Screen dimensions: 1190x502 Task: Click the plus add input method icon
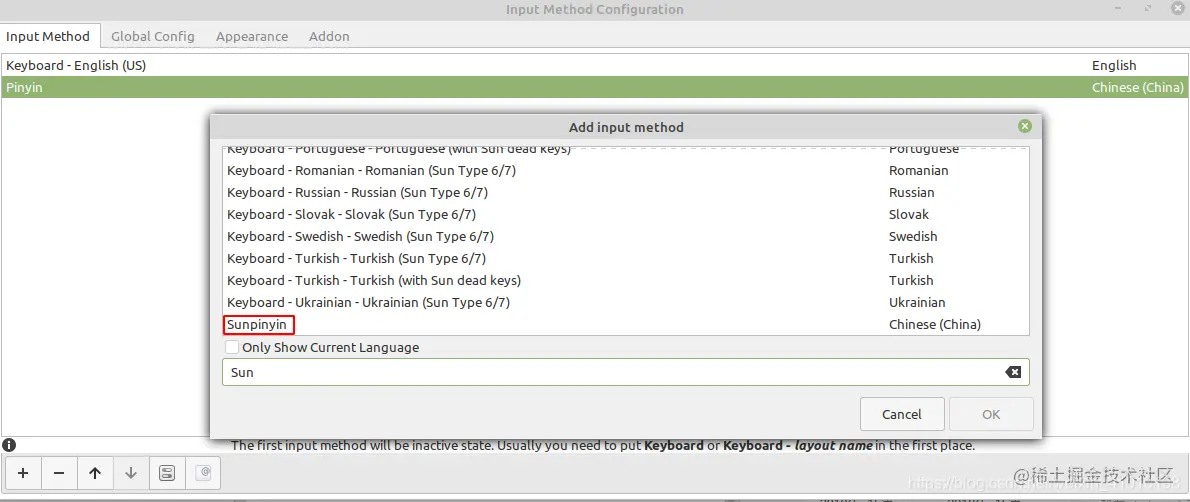[x=24, y=473]
